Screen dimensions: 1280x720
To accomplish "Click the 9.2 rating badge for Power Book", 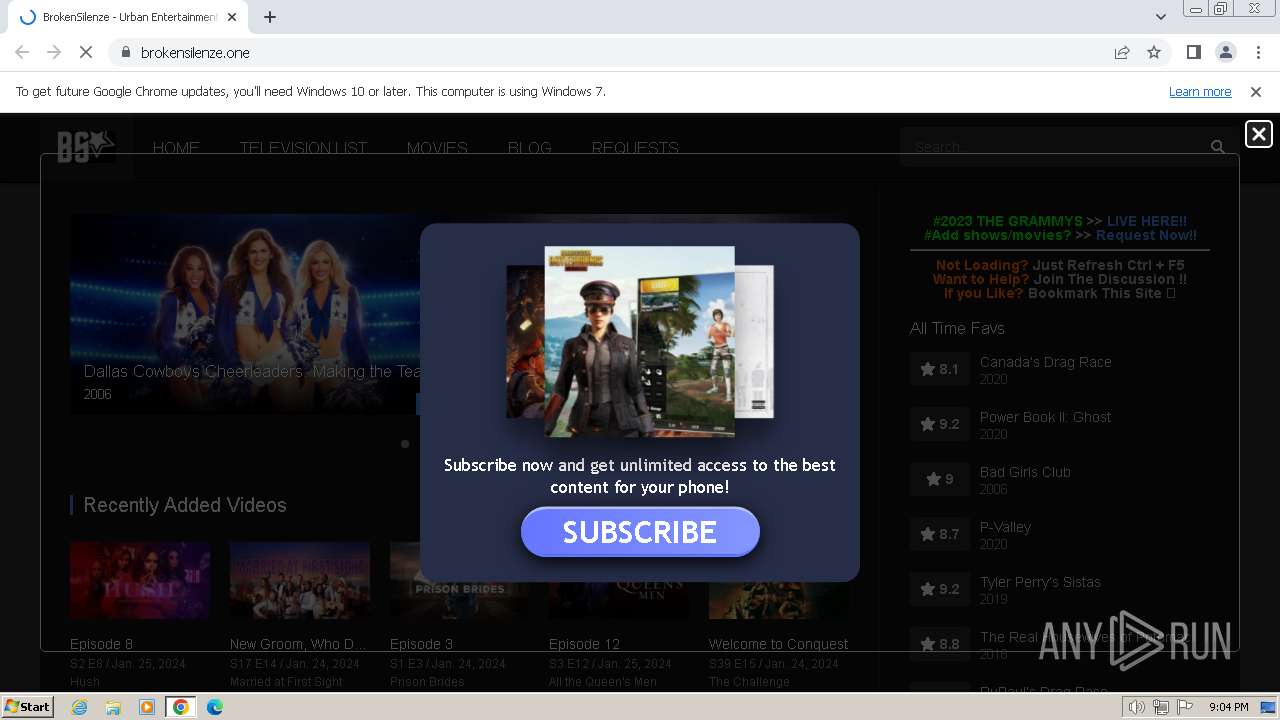I will [939, 424].
